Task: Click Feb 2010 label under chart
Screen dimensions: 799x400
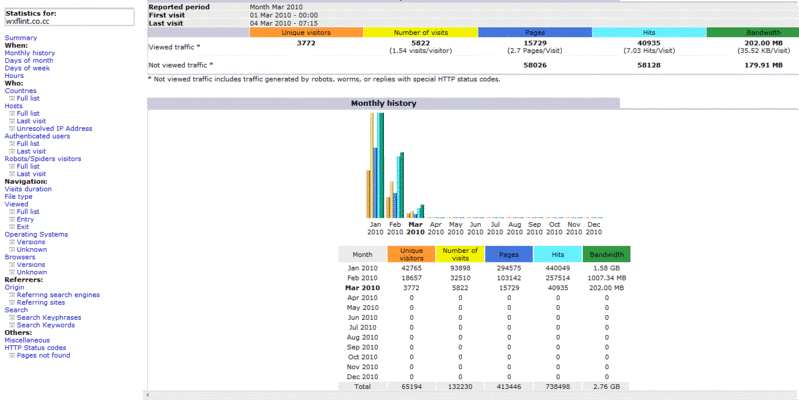Action: [x=395, y=228]
